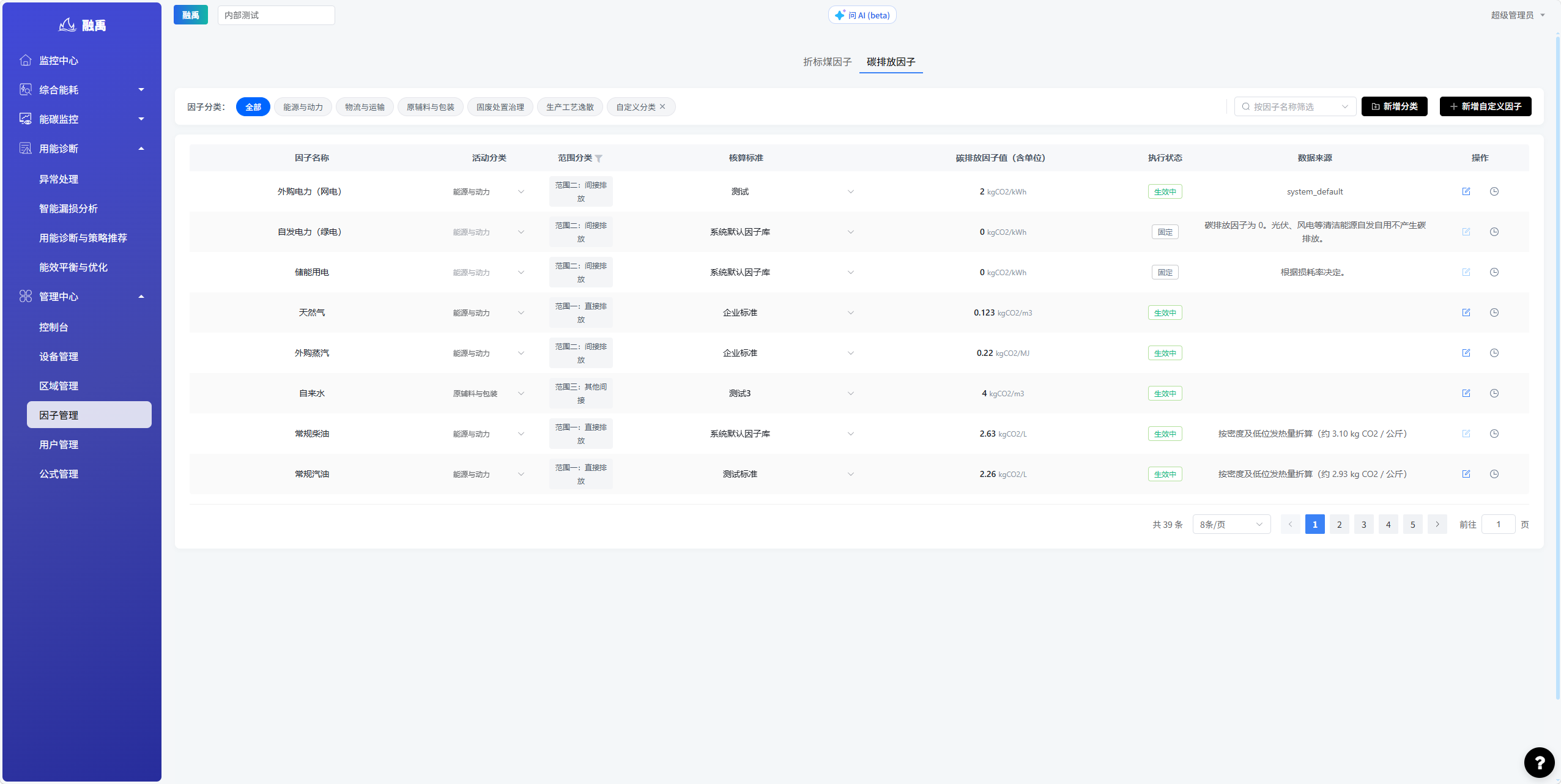View history clock icon for 常规汽油 row
Viewport: 1561px width, 784px height.
click(x=1494, y=474)
